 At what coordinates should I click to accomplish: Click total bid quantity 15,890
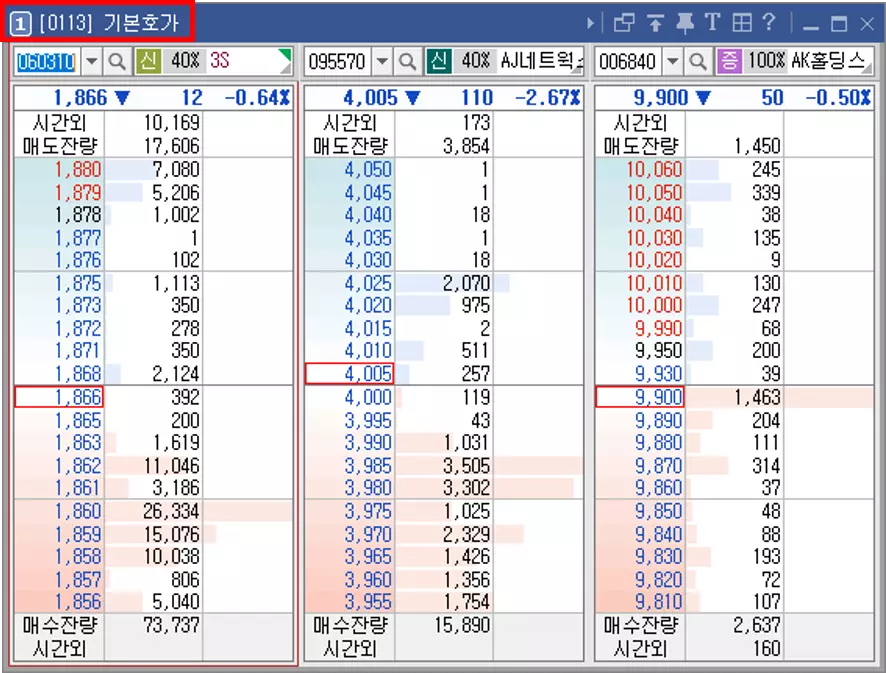[462, 626]
